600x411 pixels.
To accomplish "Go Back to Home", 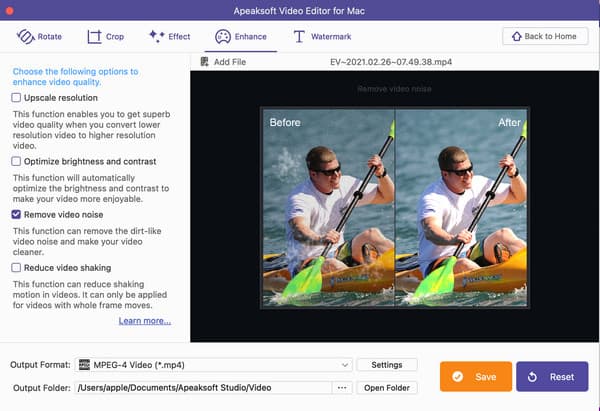I will point(545,36).
